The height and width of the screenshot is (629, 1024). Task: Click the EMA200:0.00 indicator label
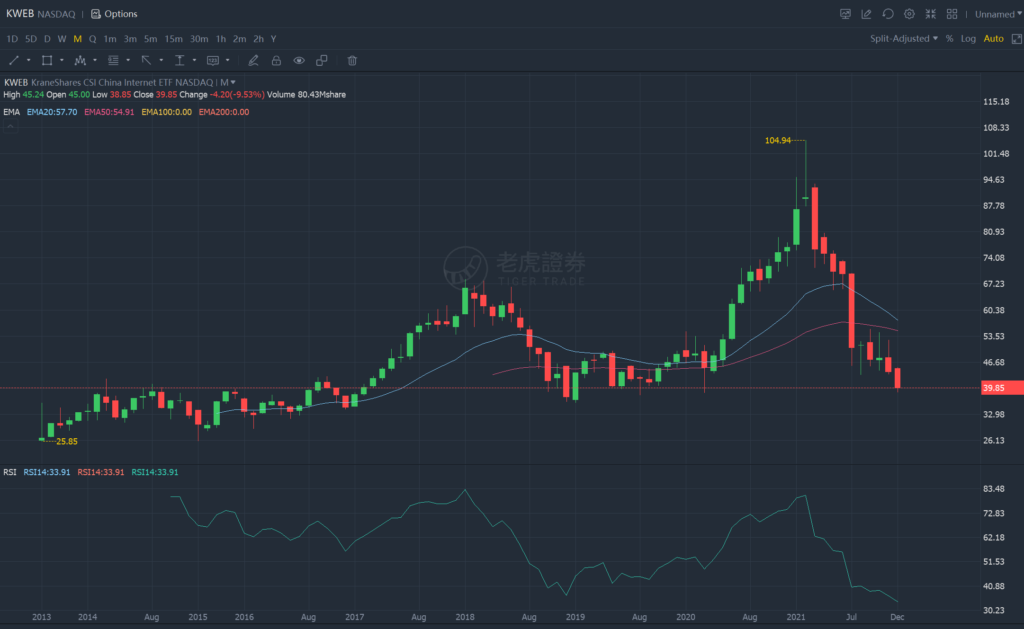coord(224,112)
